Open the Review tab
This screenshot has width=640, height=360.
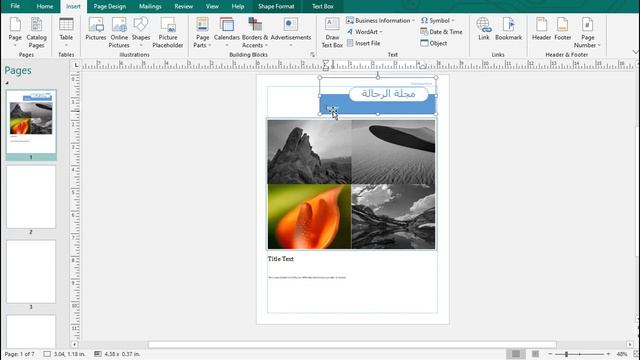pos(183,6)
